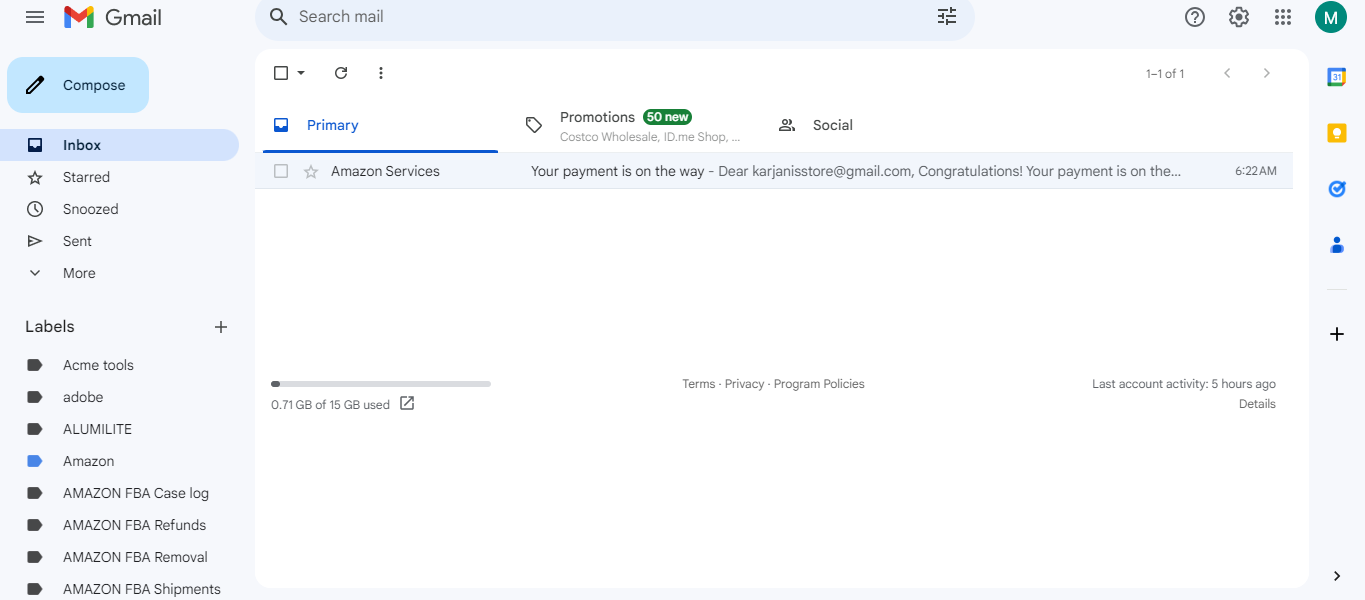Open the main menu hamburger icon

(x=35, y=17)
